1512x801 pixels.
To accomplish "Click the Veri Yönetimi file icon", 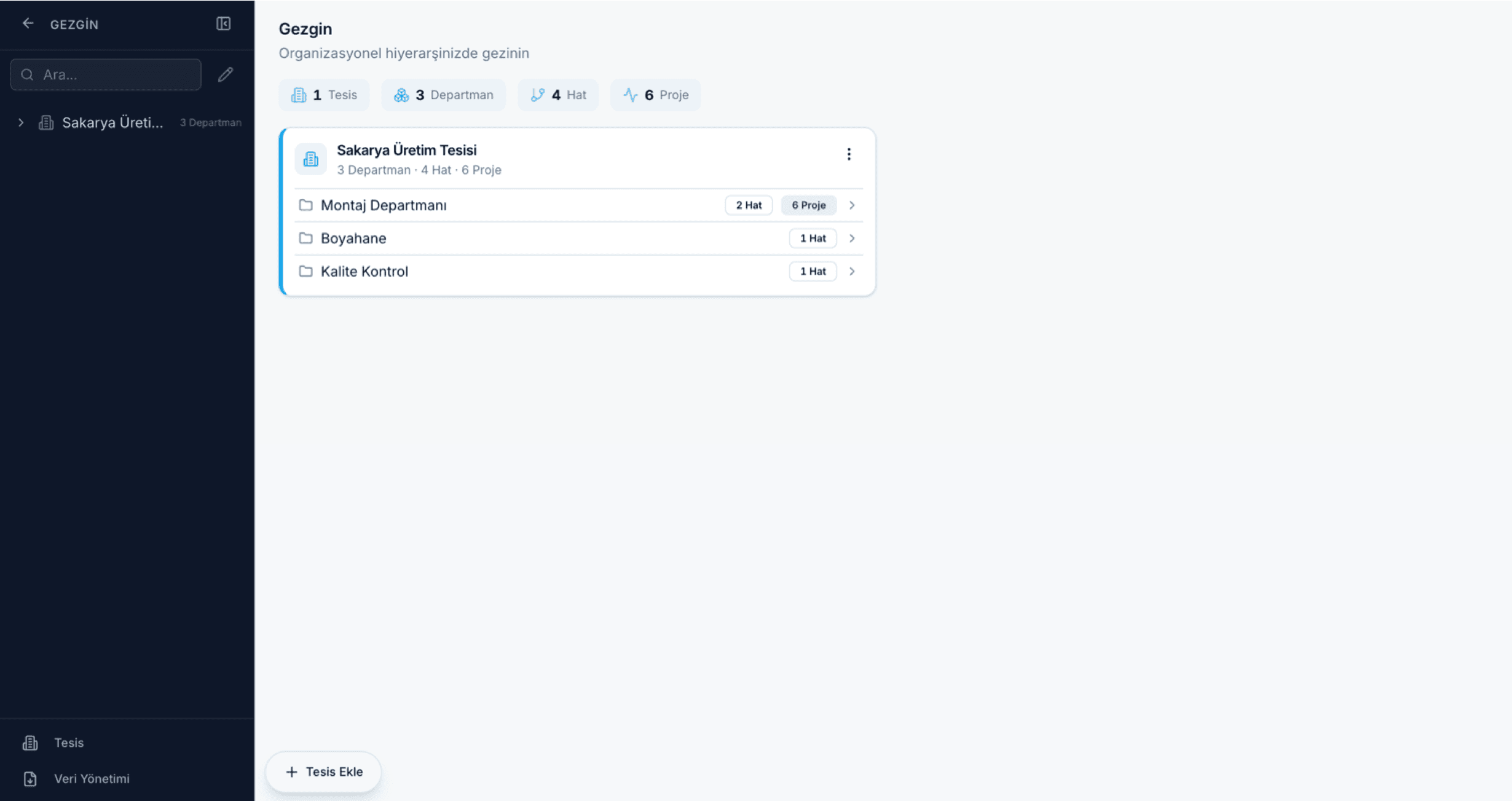I will click(30, 779).
